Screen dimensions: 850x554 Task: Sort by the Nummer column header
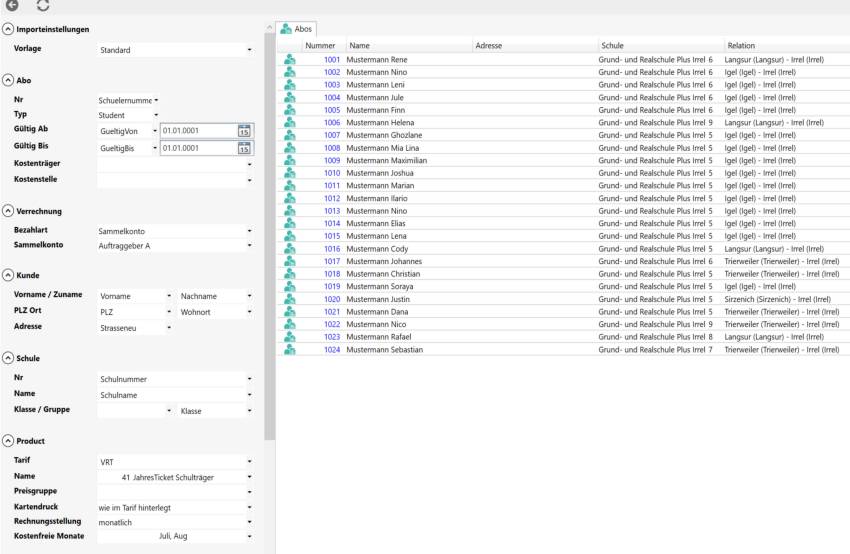(x=323, y=46)
